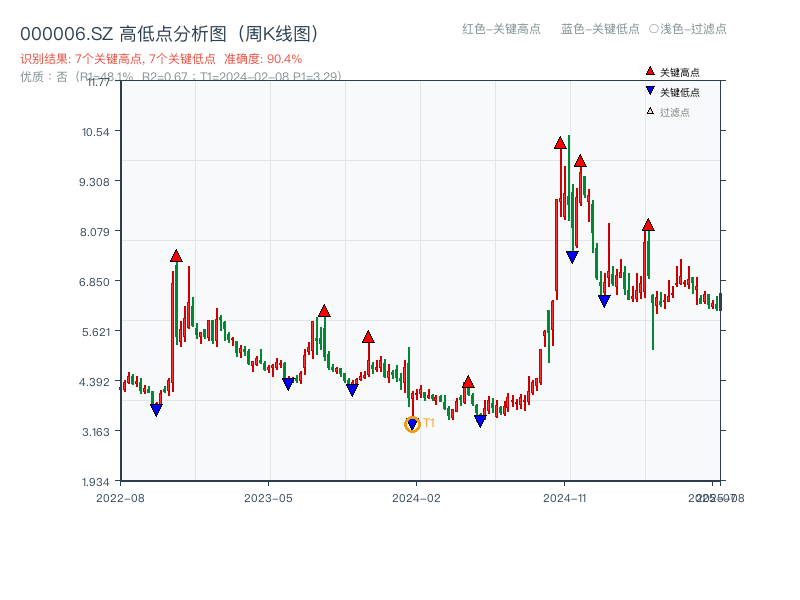Screen dimensions: 800x600
Task: Select the highest red peak marker near 10.54
Action: click(x=560, y=141)
